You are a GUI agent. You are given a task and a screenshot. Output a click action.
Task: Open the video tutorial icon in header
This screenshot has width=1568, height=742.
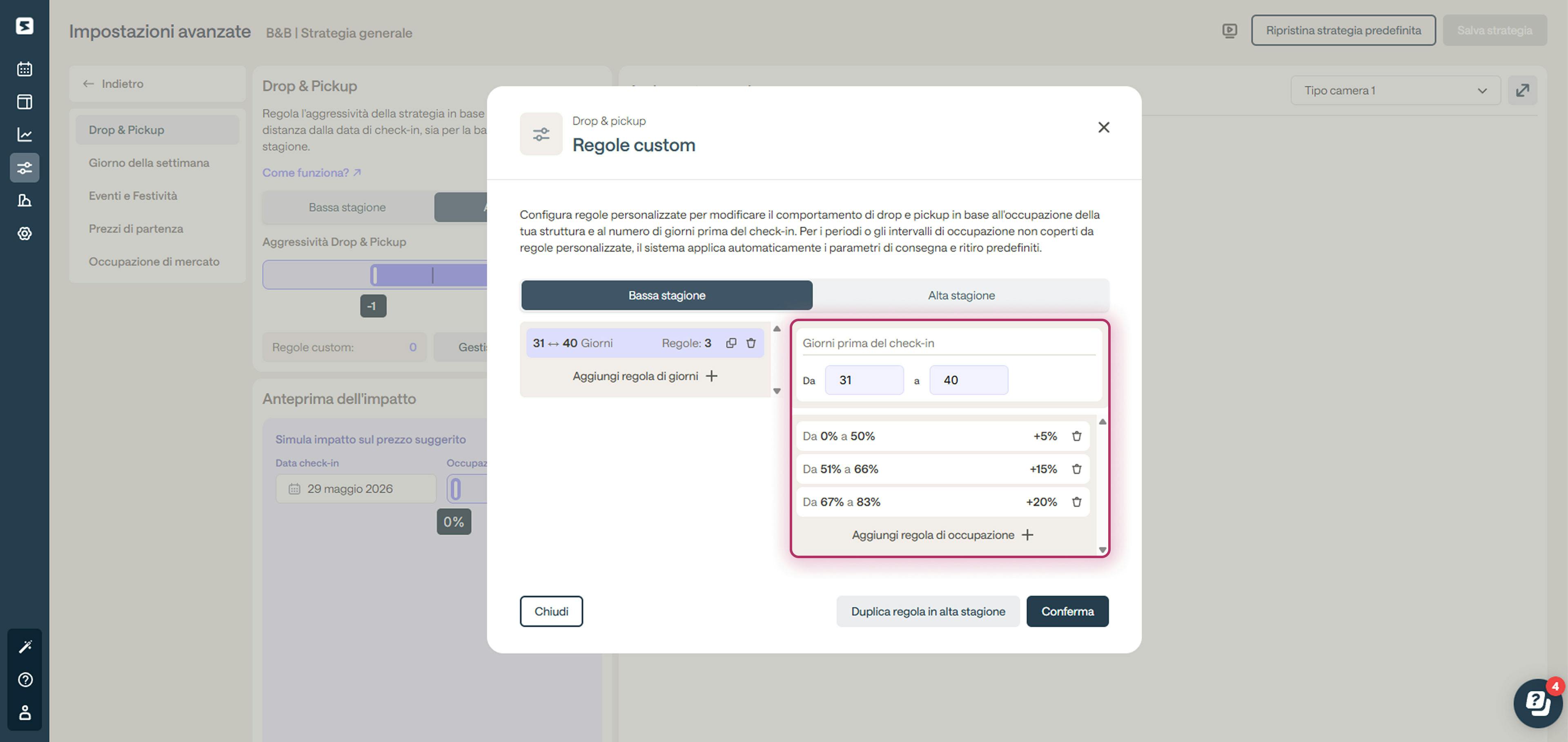pyautogui.click(x=1229, y=31)
